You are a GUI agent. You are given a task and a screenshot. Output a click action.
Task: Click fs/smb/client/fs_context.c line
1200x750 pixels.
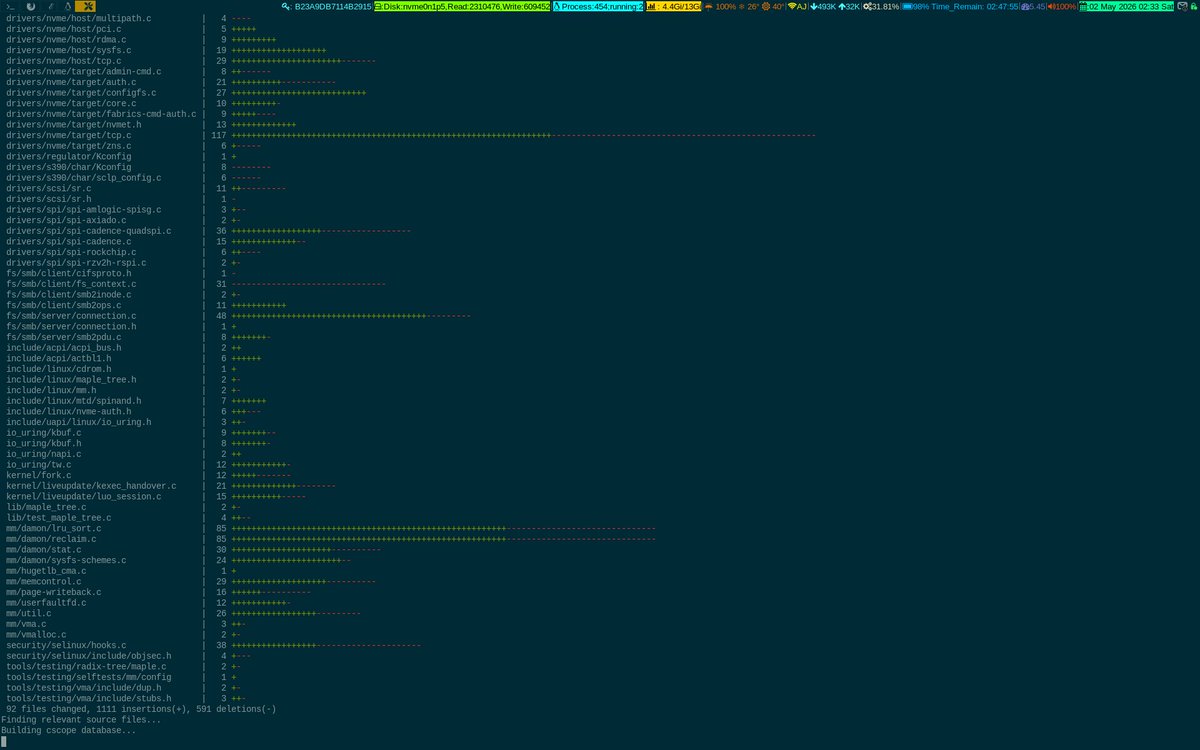71,284
